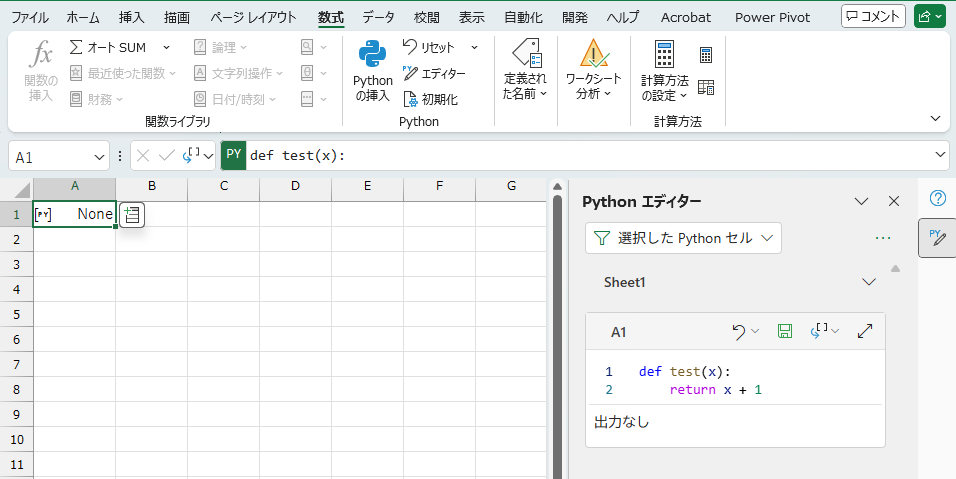956x479 pixels.
Task: Save Python code with the green disk icon
Action: pyautogui.click(x=784, y=332)
